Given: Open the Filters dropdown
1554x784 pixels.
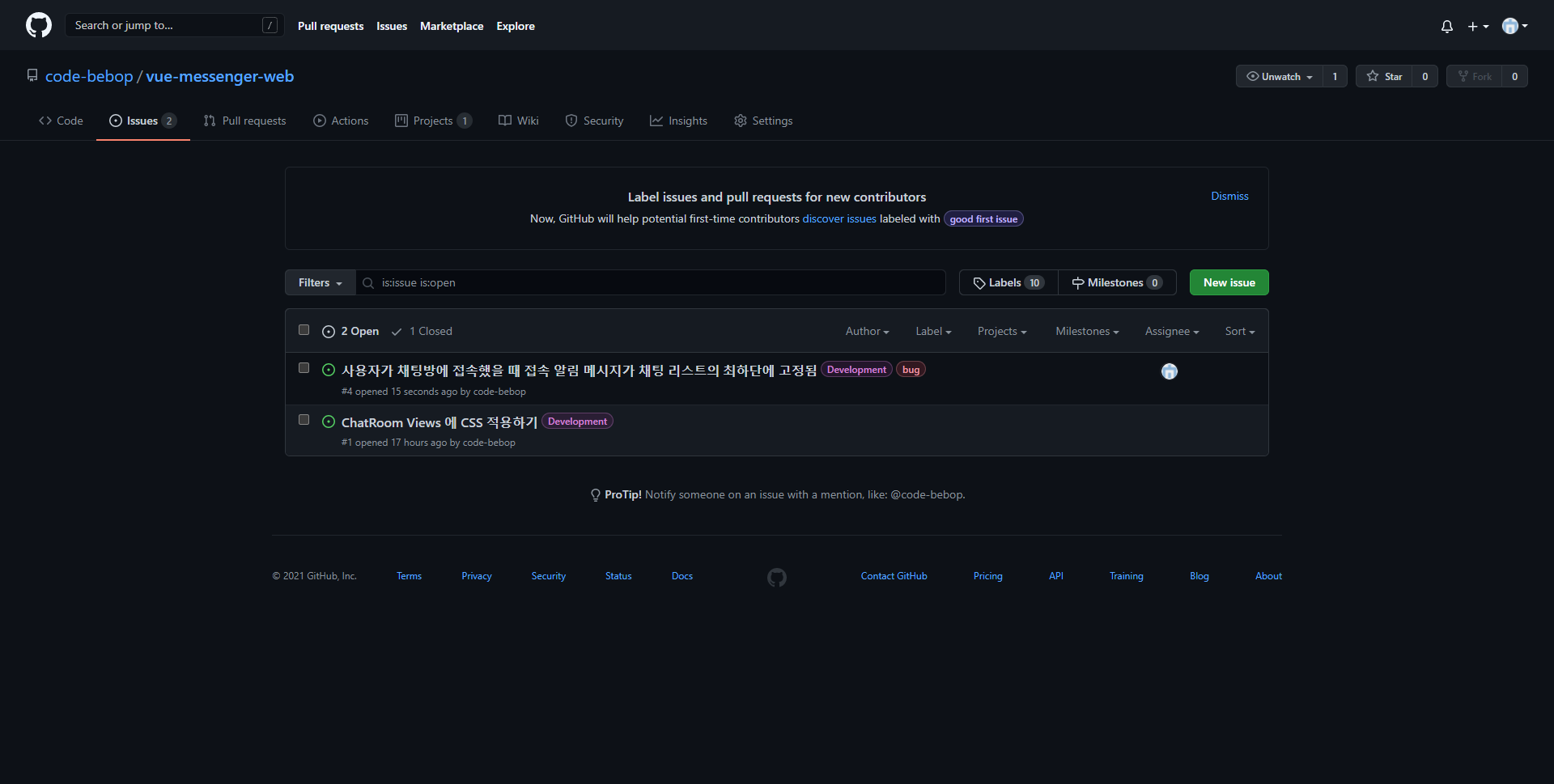Looking at the screenshot, I should pyautogui.click(x=321, y=282).
